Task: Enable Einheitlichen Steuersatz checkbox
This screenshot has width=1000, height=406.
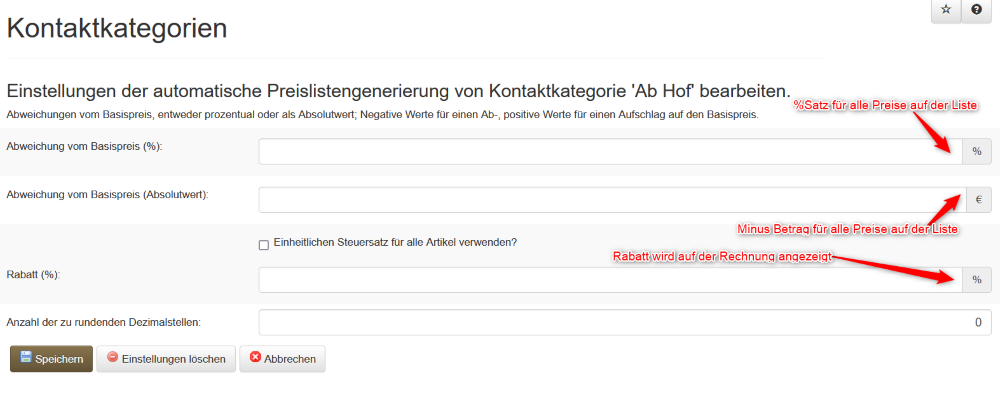Action: [264, 245]
